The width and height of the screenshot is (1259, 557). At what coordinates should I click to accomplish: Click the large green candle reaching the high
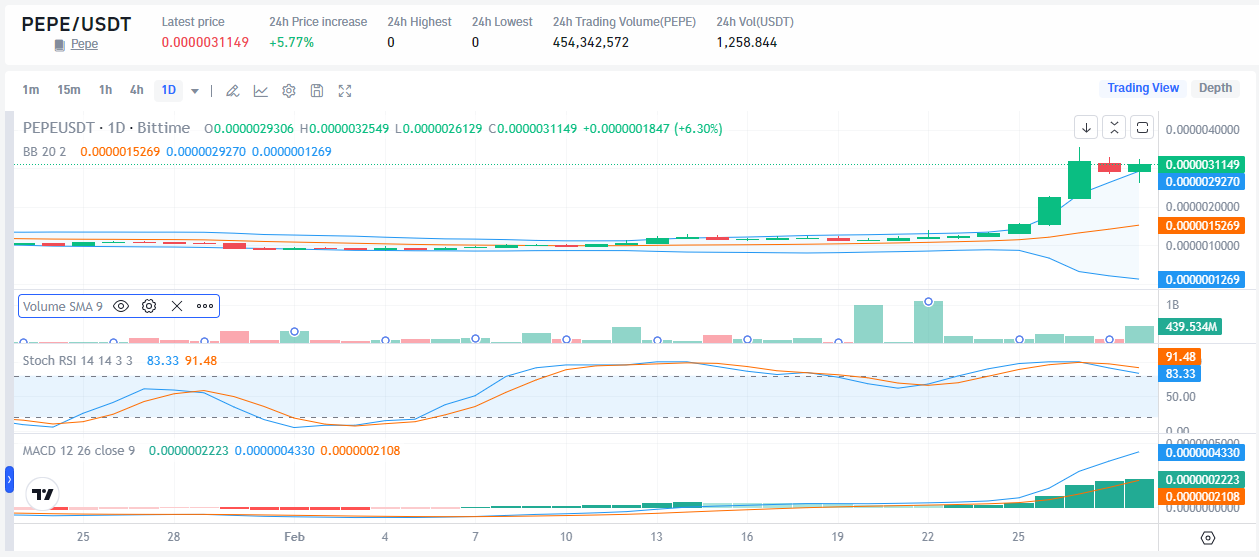point(1079,179)
